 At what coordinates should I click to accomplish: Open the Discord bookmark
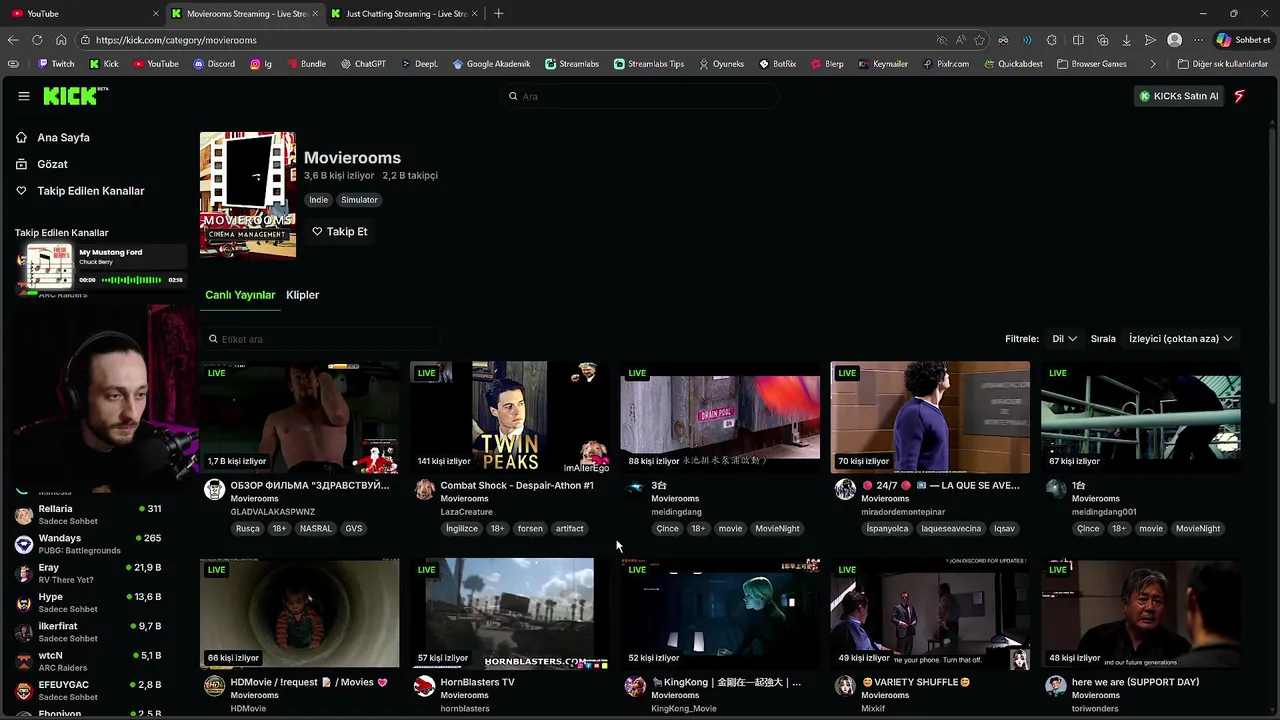pos(214,64)
